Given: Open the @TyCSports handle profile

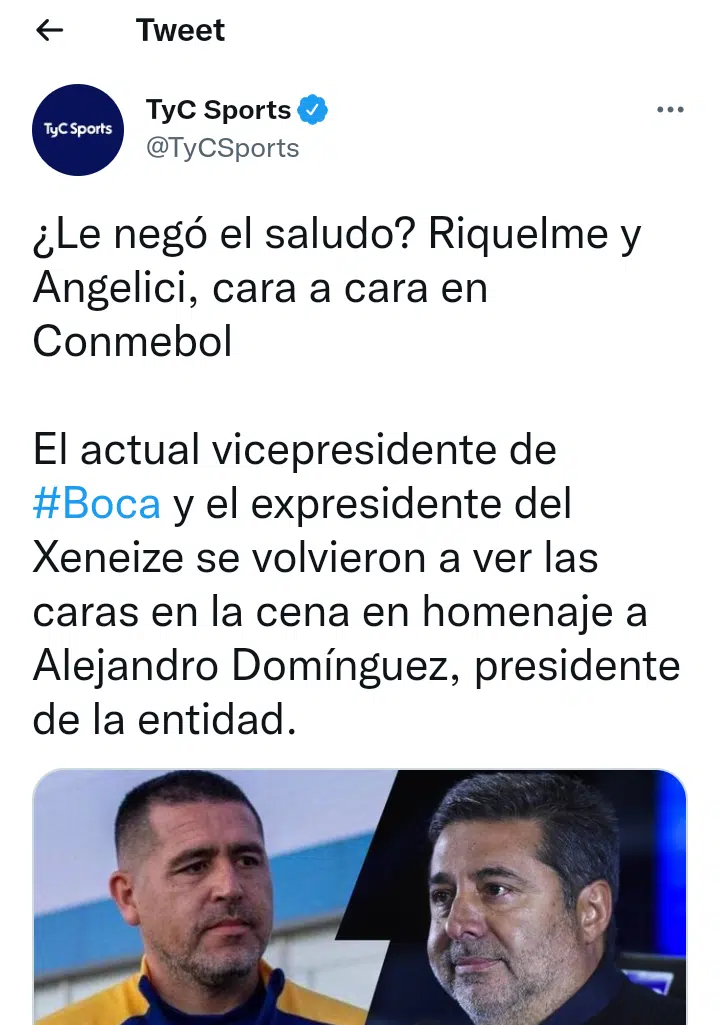Looking at the screenshot, I should [222, 148].
